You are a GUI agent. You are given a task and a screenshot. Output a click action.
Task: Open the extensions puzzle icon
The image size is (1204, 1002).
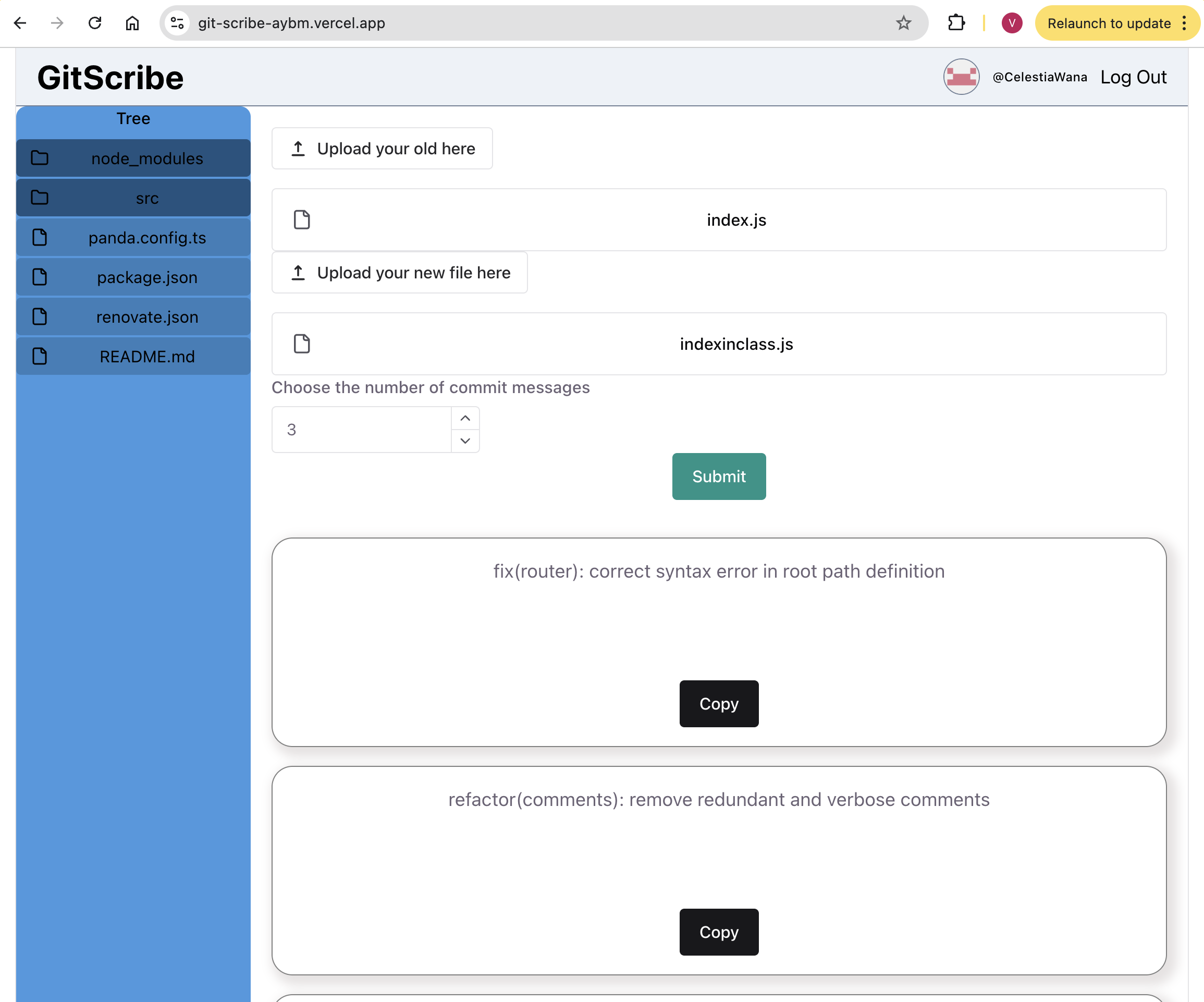tap(956, 23)
